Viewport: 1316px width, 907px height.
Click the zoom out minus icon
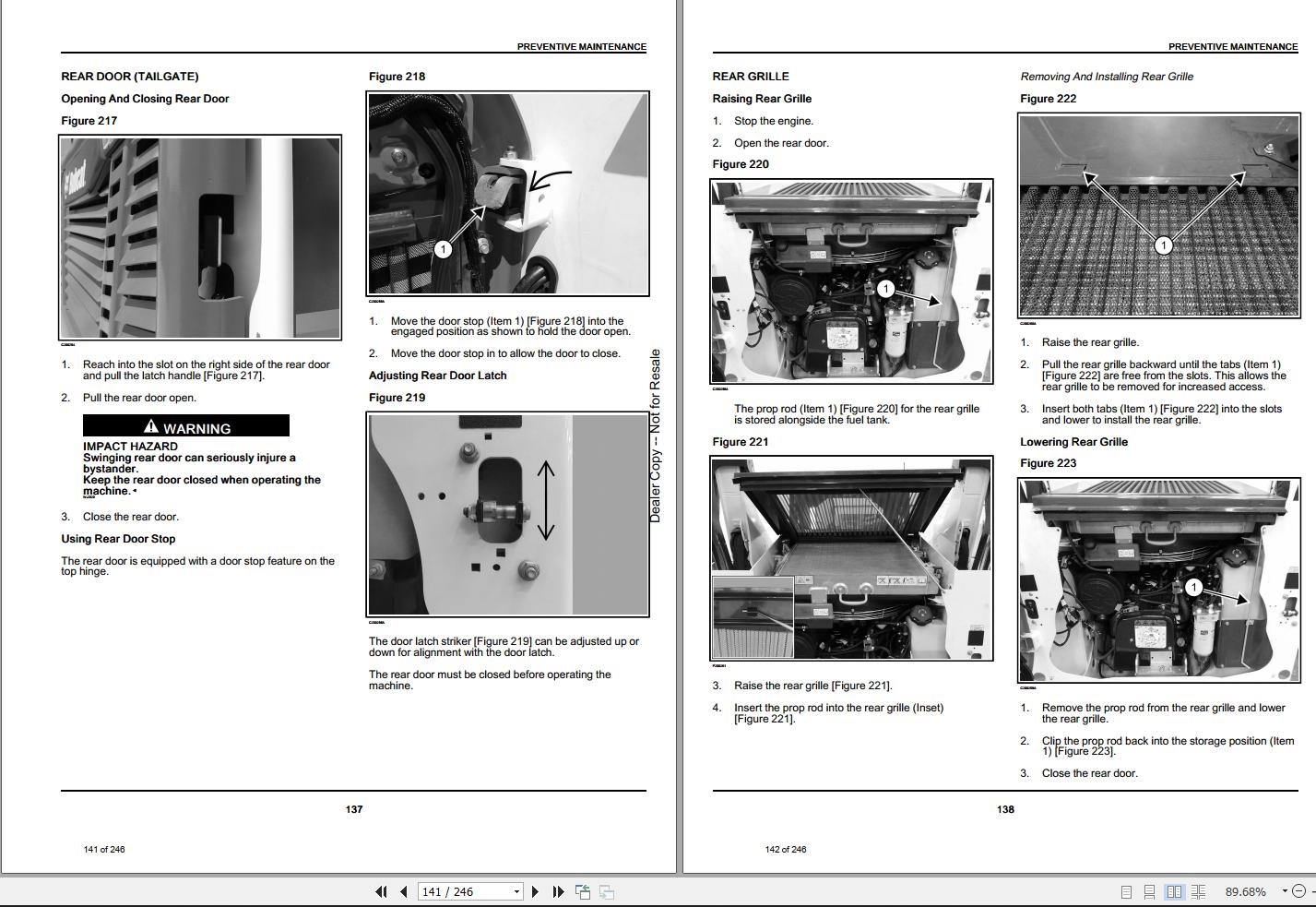click(1299, 891)
